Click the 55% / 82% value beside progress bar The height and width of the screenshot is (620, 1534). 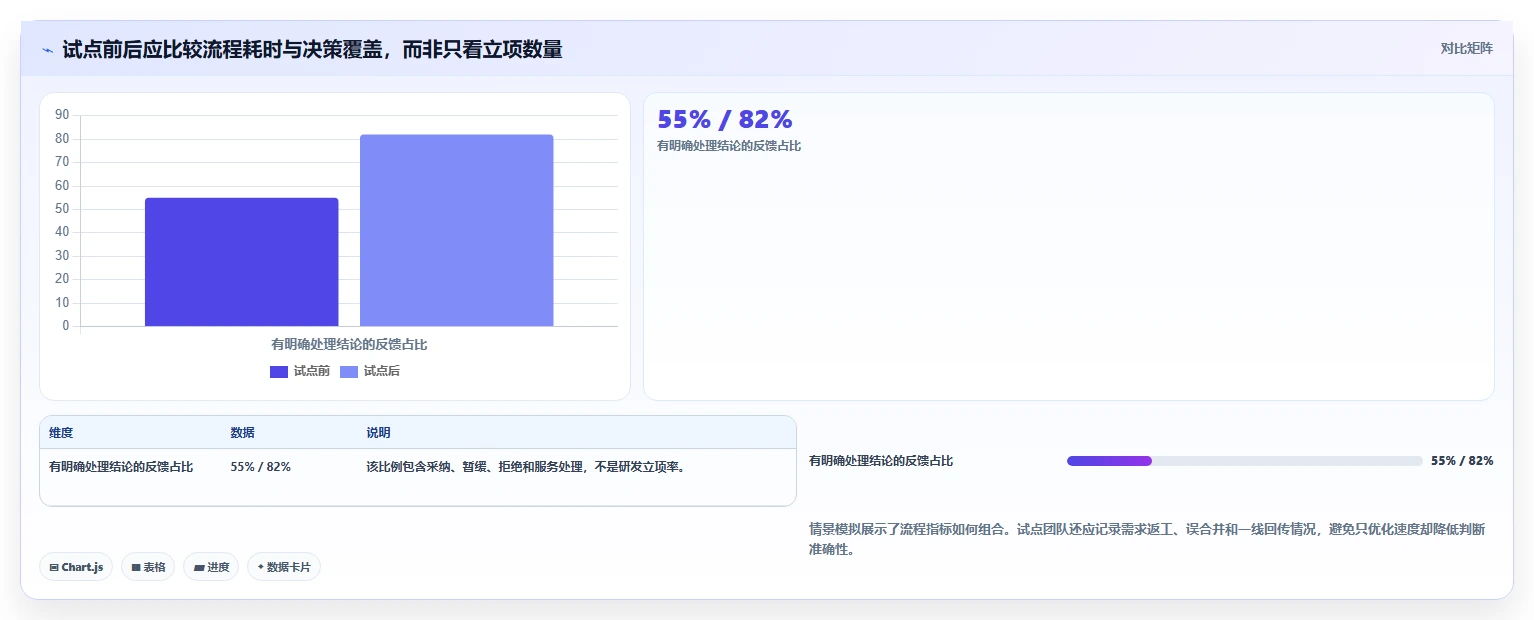[1462, 461]
